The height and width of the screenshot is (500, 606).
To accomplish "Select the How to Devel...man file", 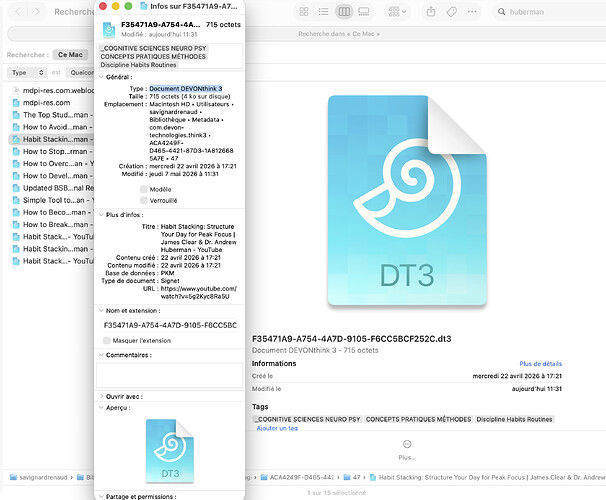I will (x=53, y=176).
